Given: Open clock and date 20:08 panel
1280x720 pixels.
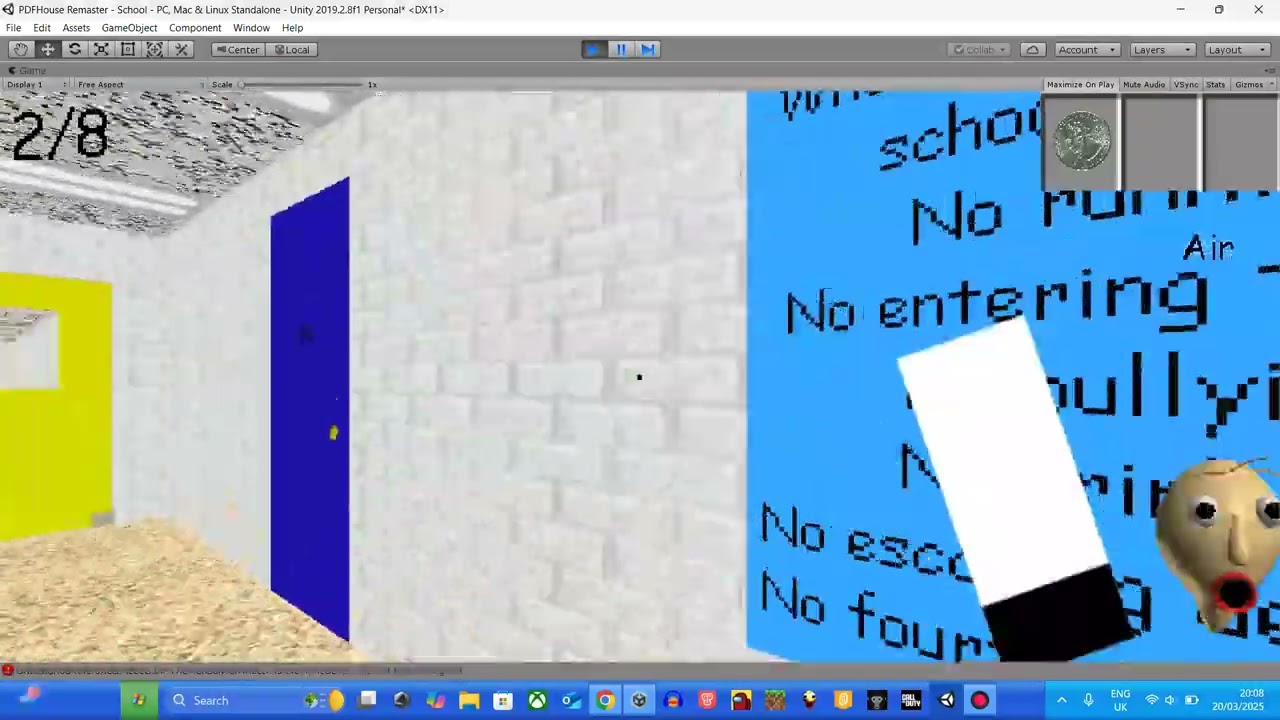Looking at the screenshot, I should (x=1238, y=700).
